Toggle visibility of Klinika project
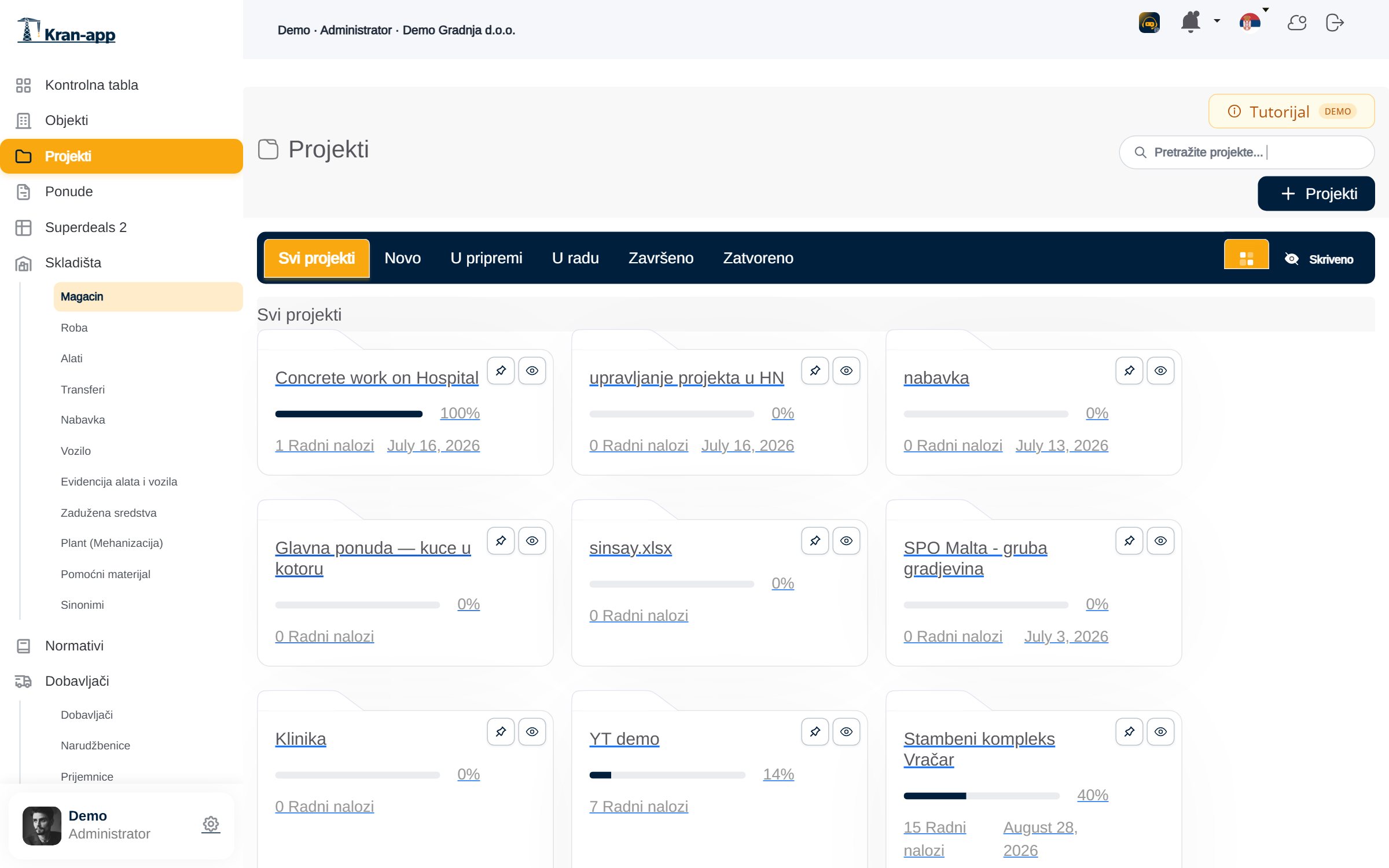 [532, 731]
